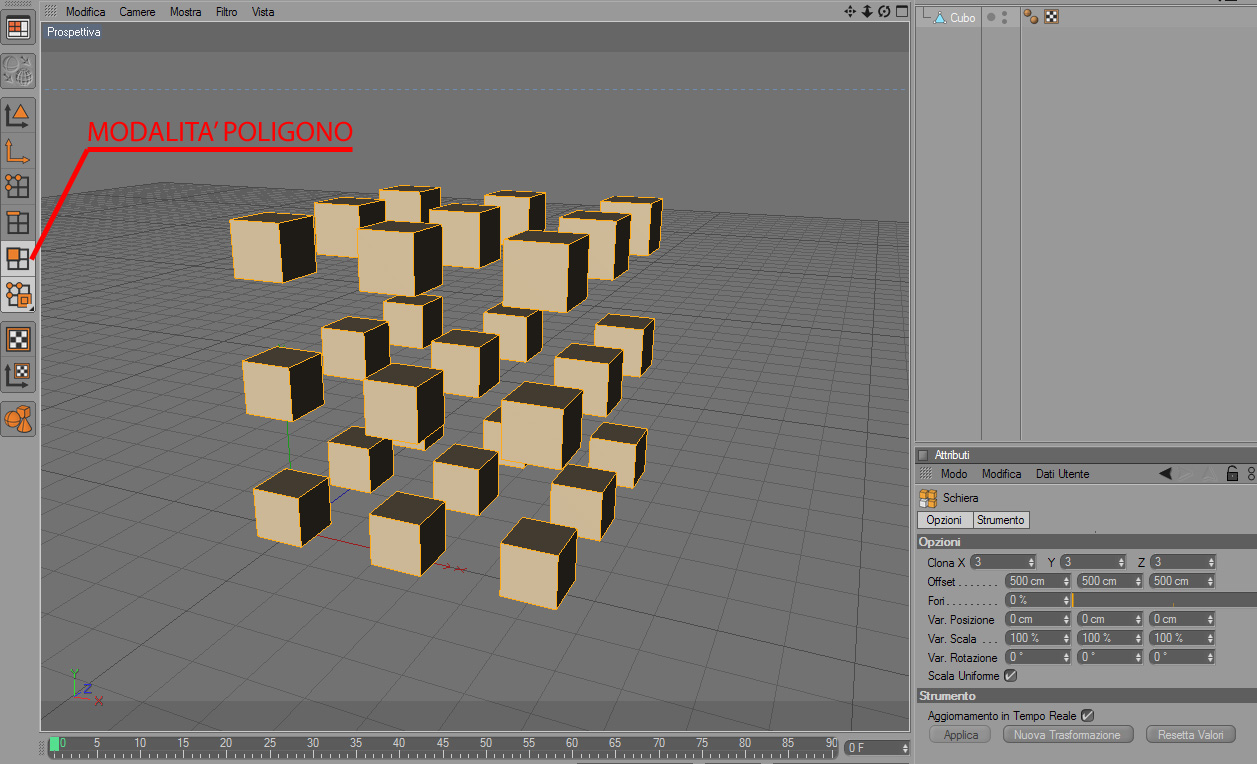This screenshot has height=764, width=1257.
Task: Click the viewport rotate icon
Action: tap(884, 11)
